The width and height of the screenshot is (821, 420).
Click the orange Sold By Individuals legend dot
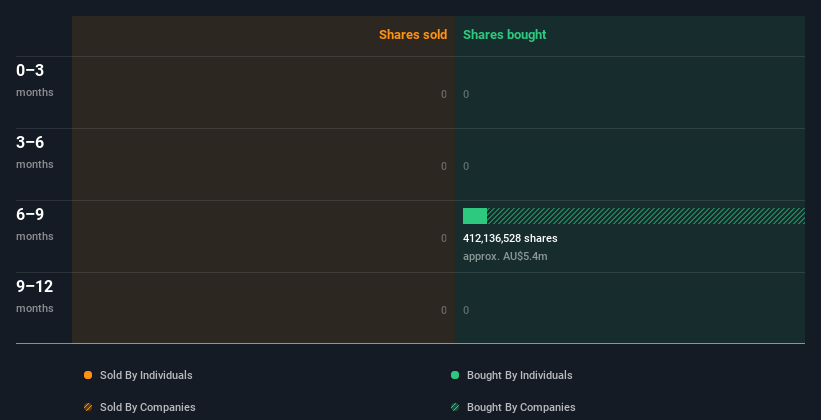(88, 375)
